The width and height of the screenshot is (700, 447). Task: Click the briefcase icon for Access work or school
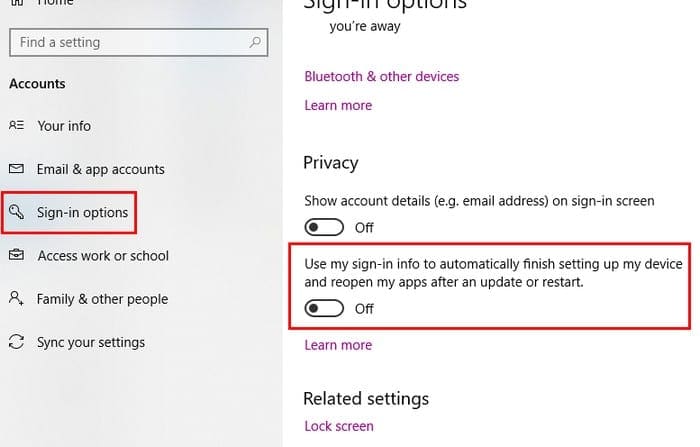17,255
